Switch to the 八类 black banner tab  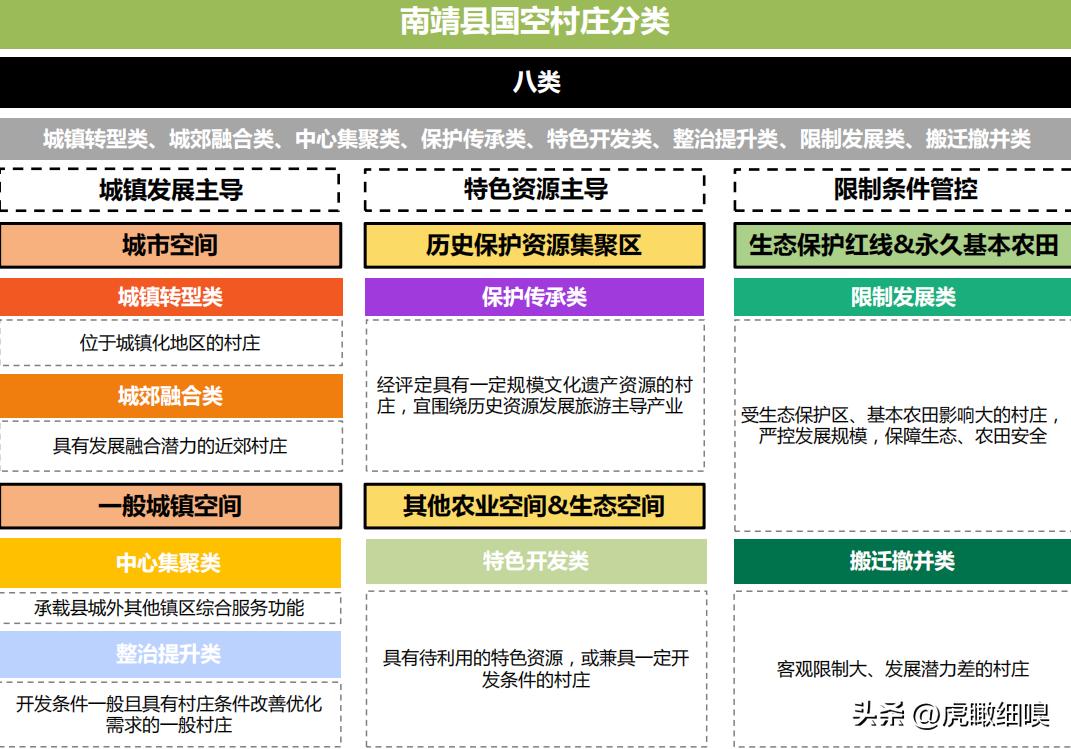(535, 82)
